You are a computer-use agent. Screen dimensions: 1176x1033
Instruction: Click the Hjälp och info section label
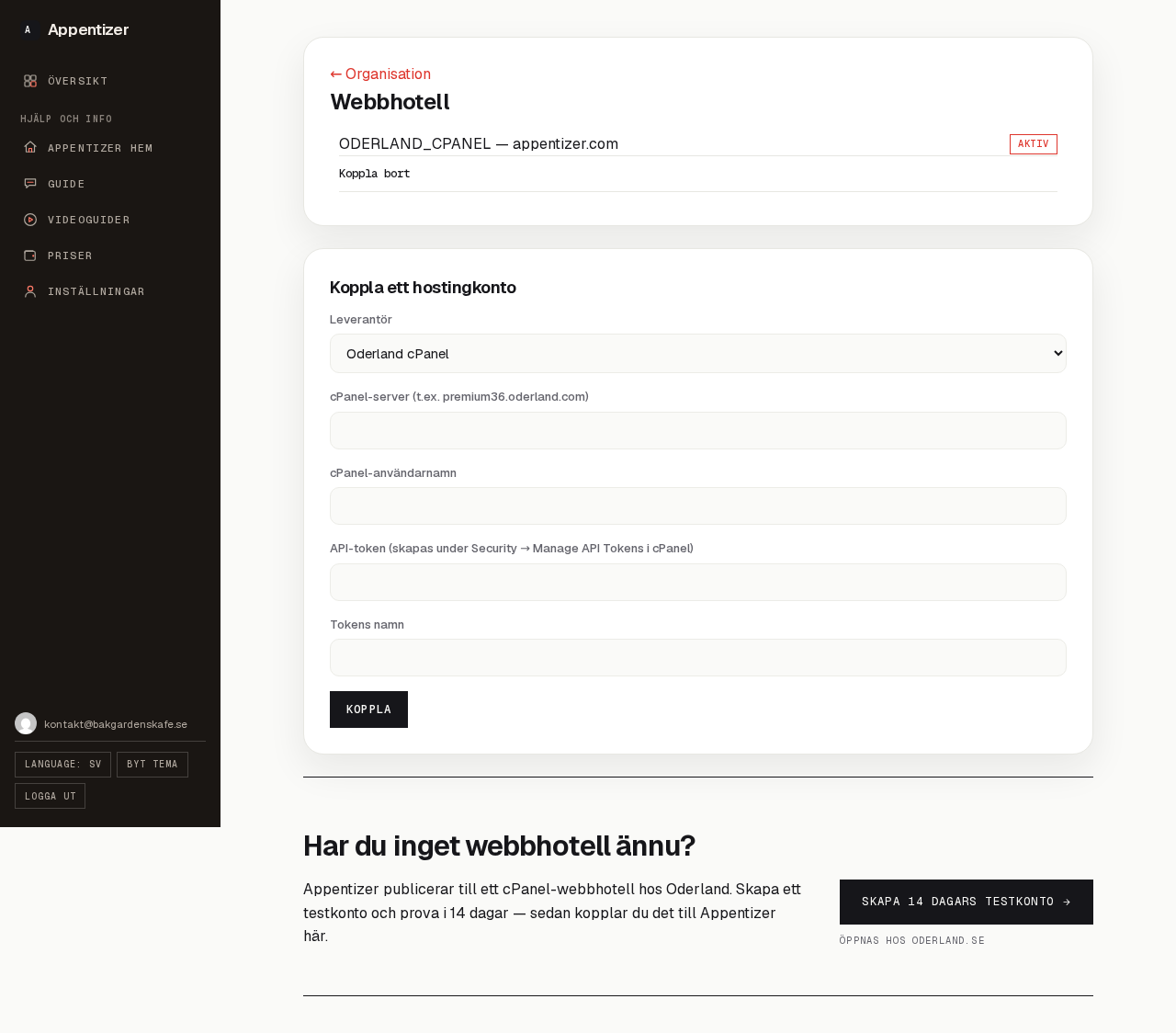[x=66, y=119]
